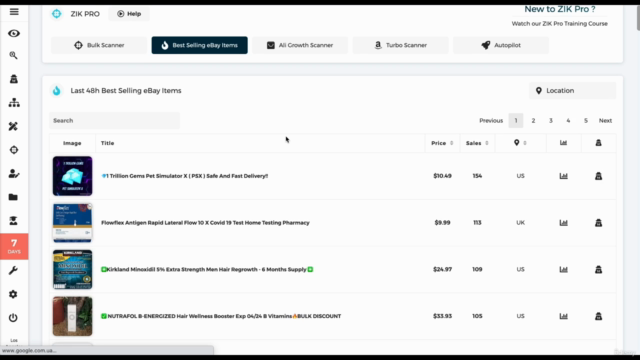This screenshot has width=640, height=360.
Task: Click the sidebar crosshair scanner icon
Action: coord(14,150)
